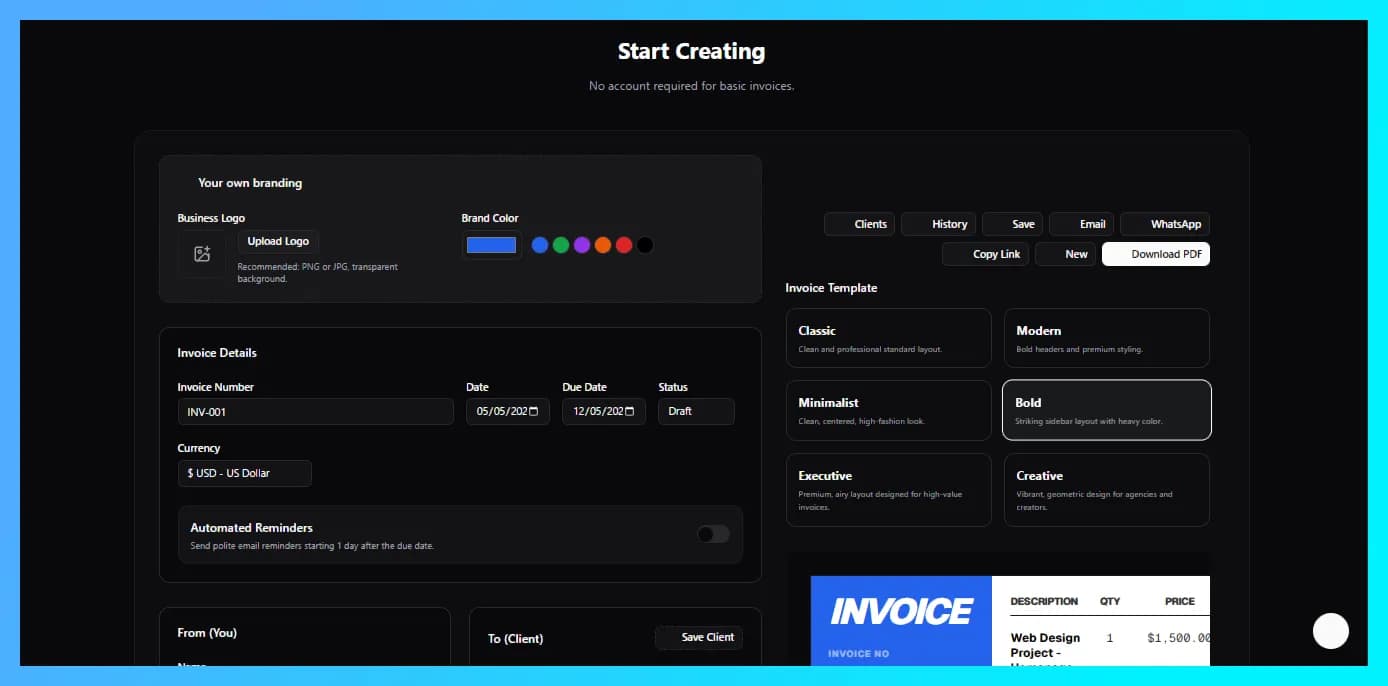The image size is (1388, 686).
Task: Open the Clients list button
Action: 860,224
